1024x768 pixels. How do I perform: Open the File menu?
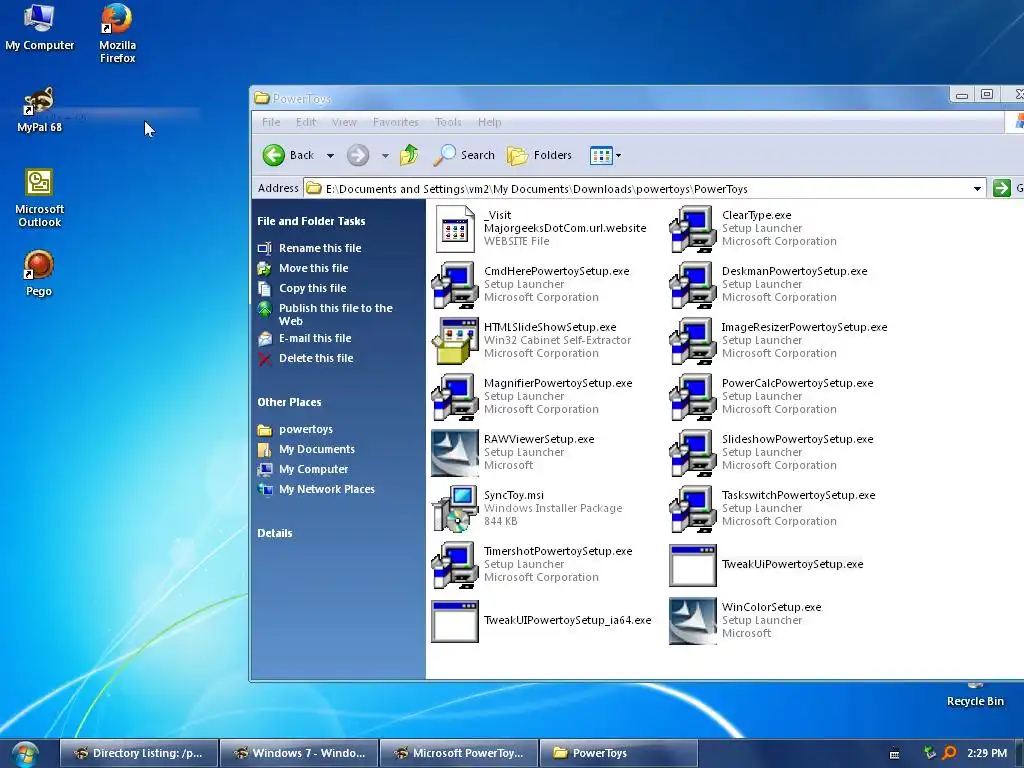[271, 122]
